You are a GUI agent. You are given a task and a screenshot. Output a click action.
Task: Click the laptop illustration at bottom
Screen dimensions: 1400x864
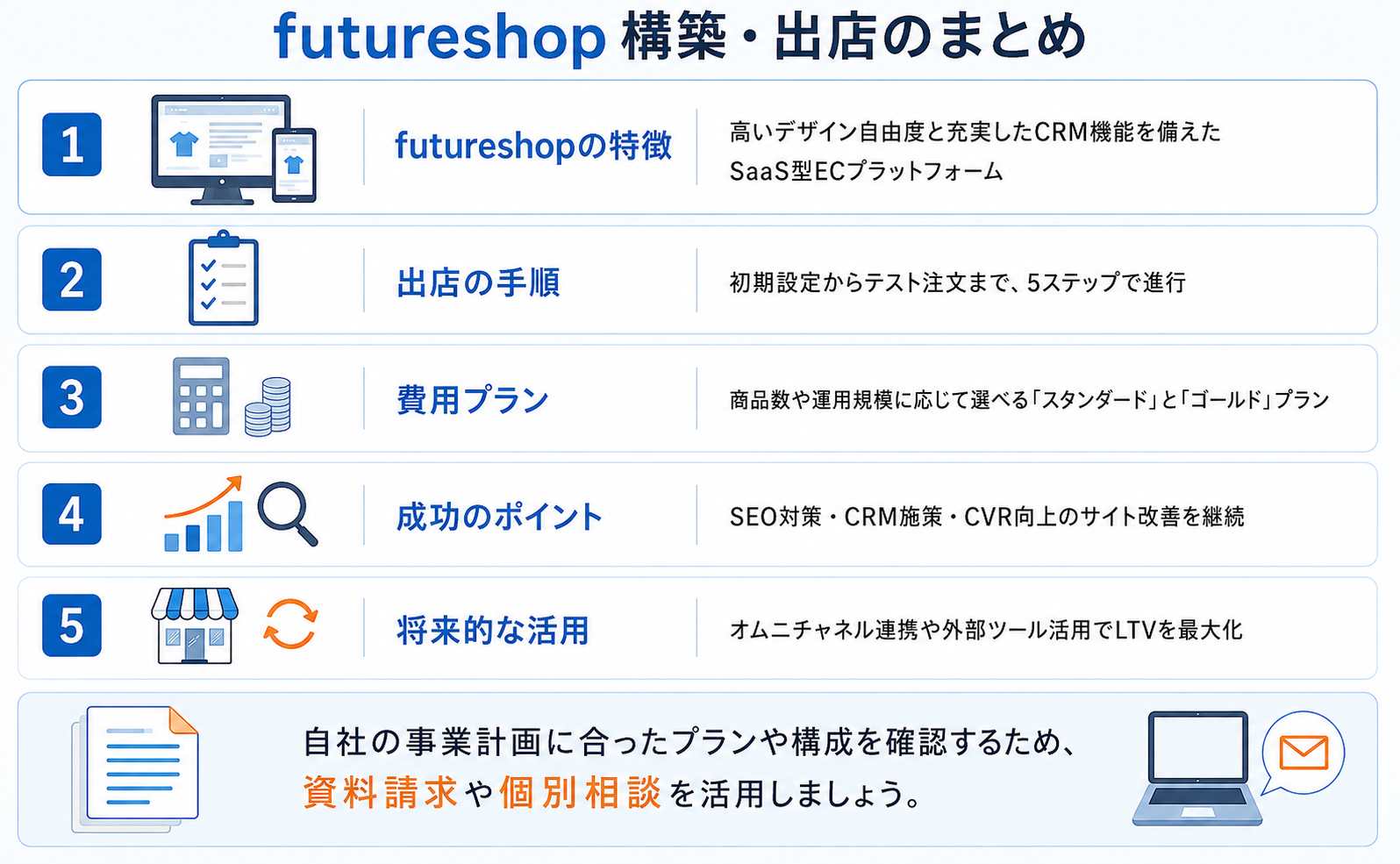coord(1197,768)
